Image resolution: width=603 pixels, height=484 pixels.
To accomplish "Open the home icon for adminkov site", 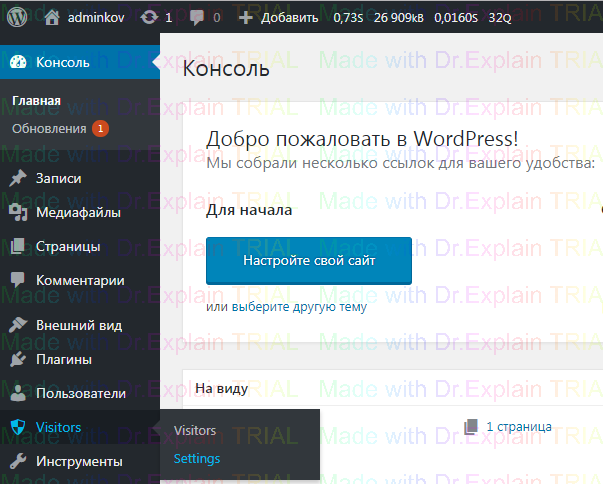I will [x=52, y=17].
